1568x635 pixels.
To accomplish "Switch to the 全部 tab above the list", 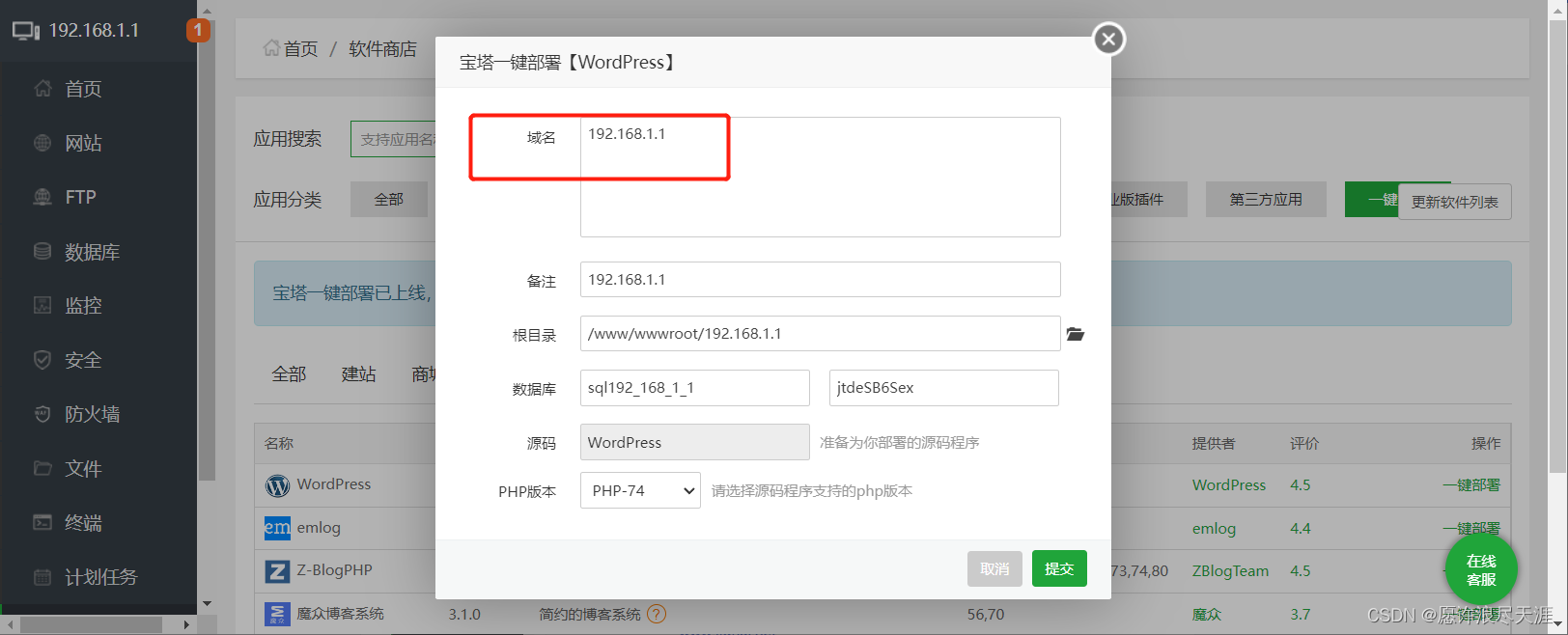I will pos(289,374).
